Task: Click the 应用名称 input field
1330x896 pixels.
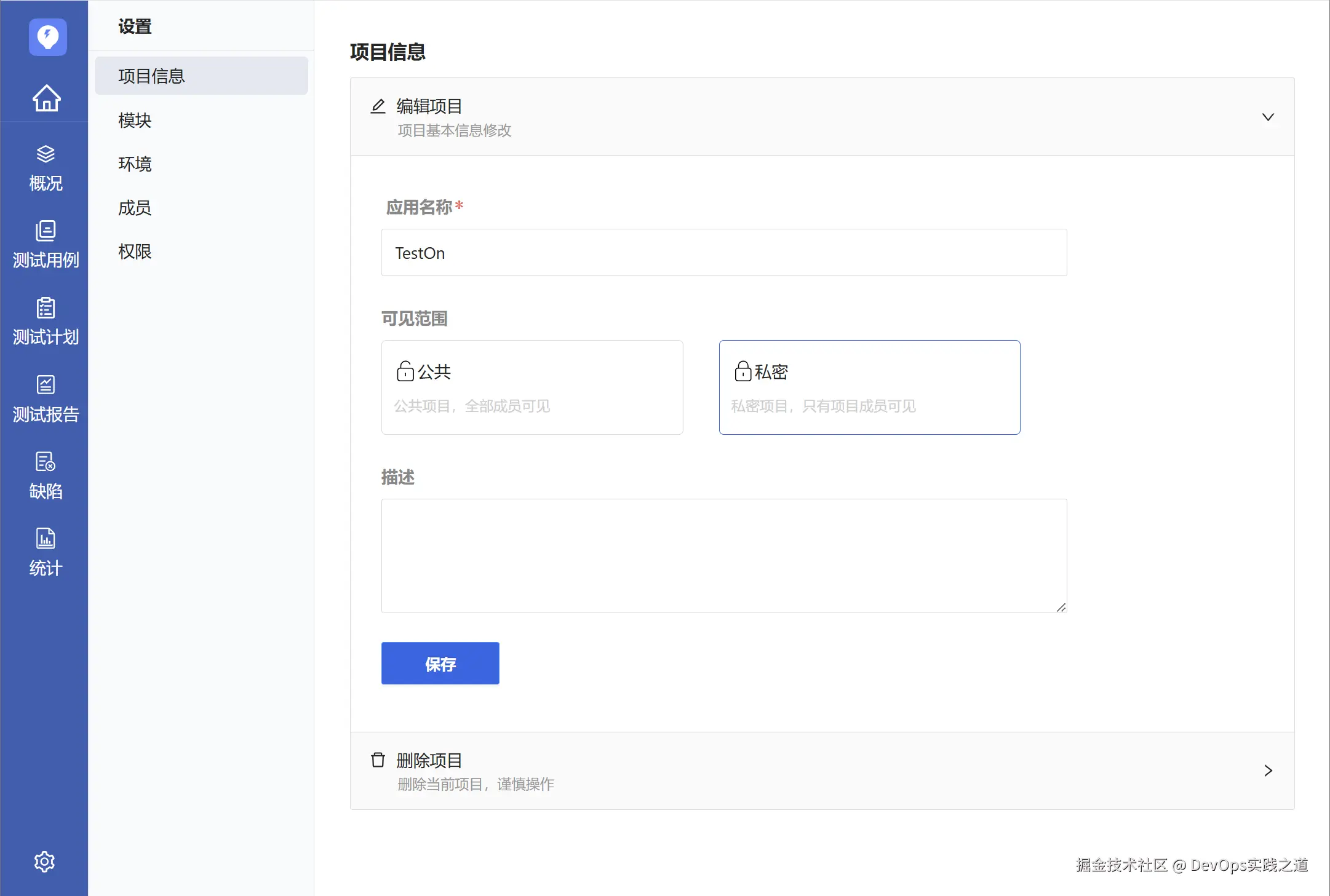Action: pos(723,253)
